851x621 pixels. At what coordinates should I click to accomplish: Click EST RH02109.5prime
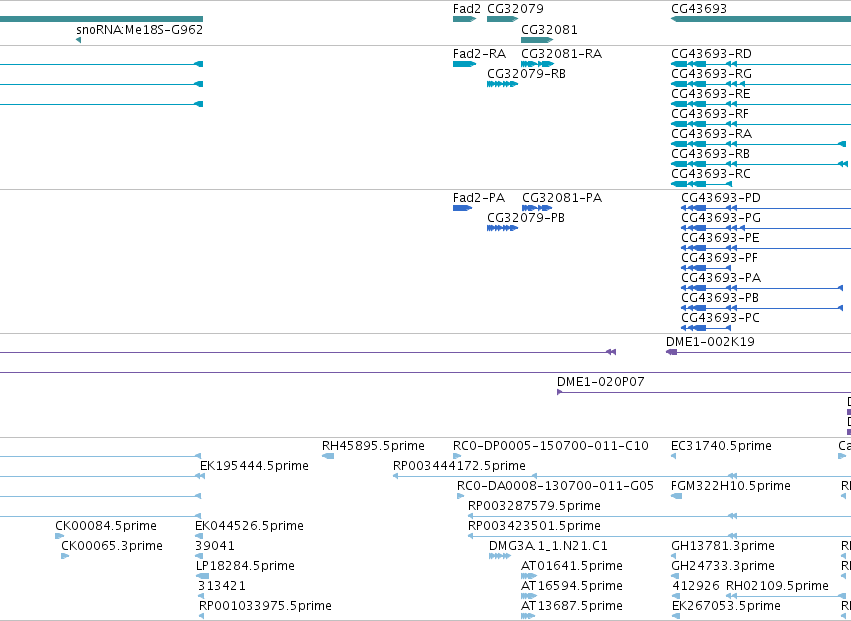(777, 586)
